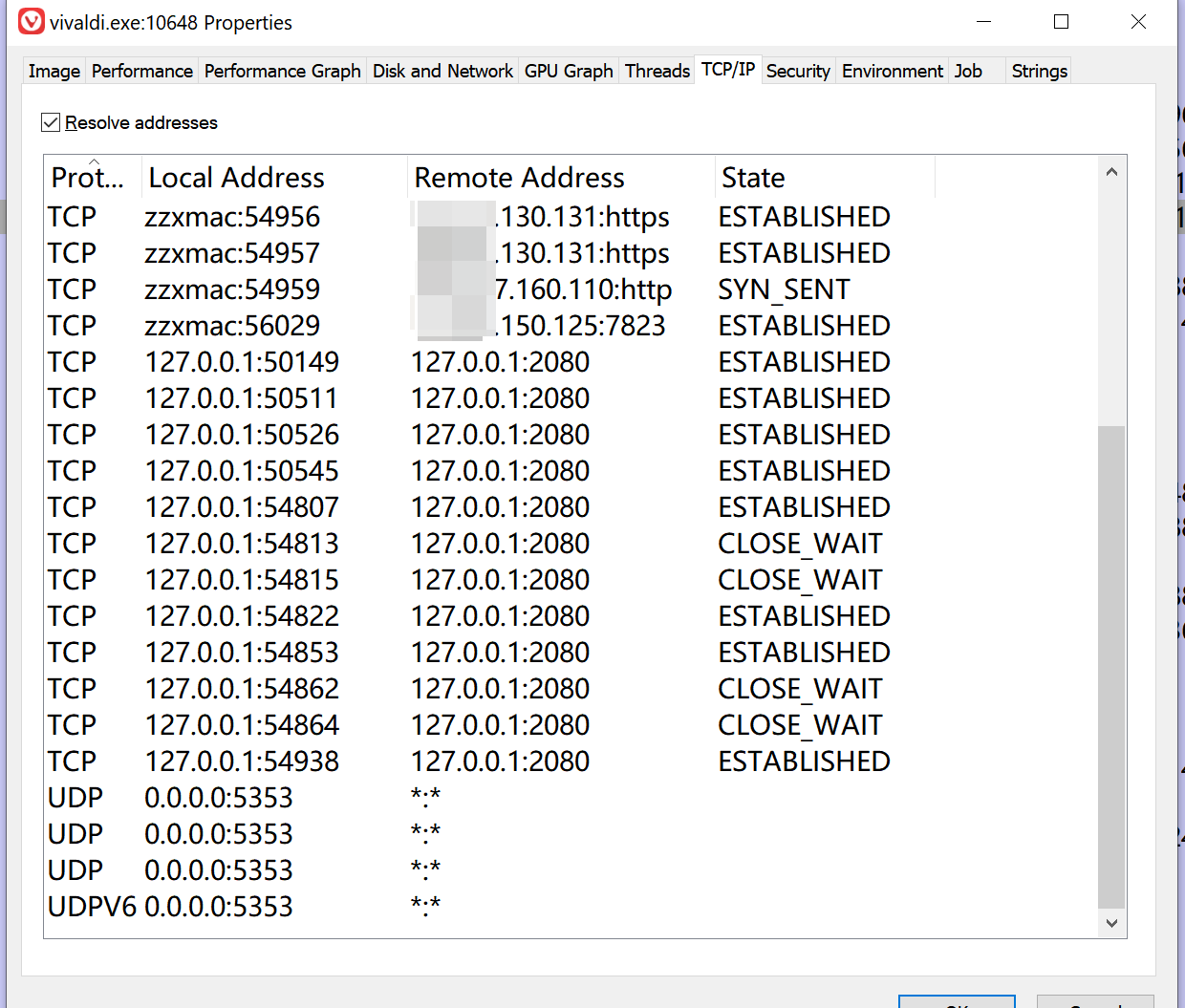The width and height of the screenshot is (1185, 1008).
Task: Select connection row 127.0.0.1:54807
Action: point(571,507)
